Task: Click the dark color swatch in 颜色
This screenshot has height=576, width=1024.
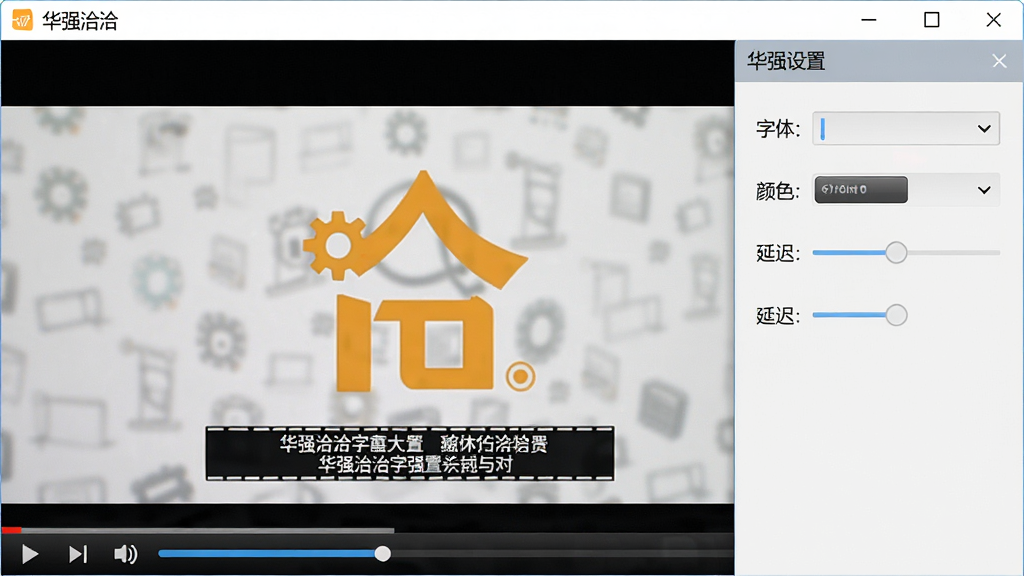Action: [861, 189]
